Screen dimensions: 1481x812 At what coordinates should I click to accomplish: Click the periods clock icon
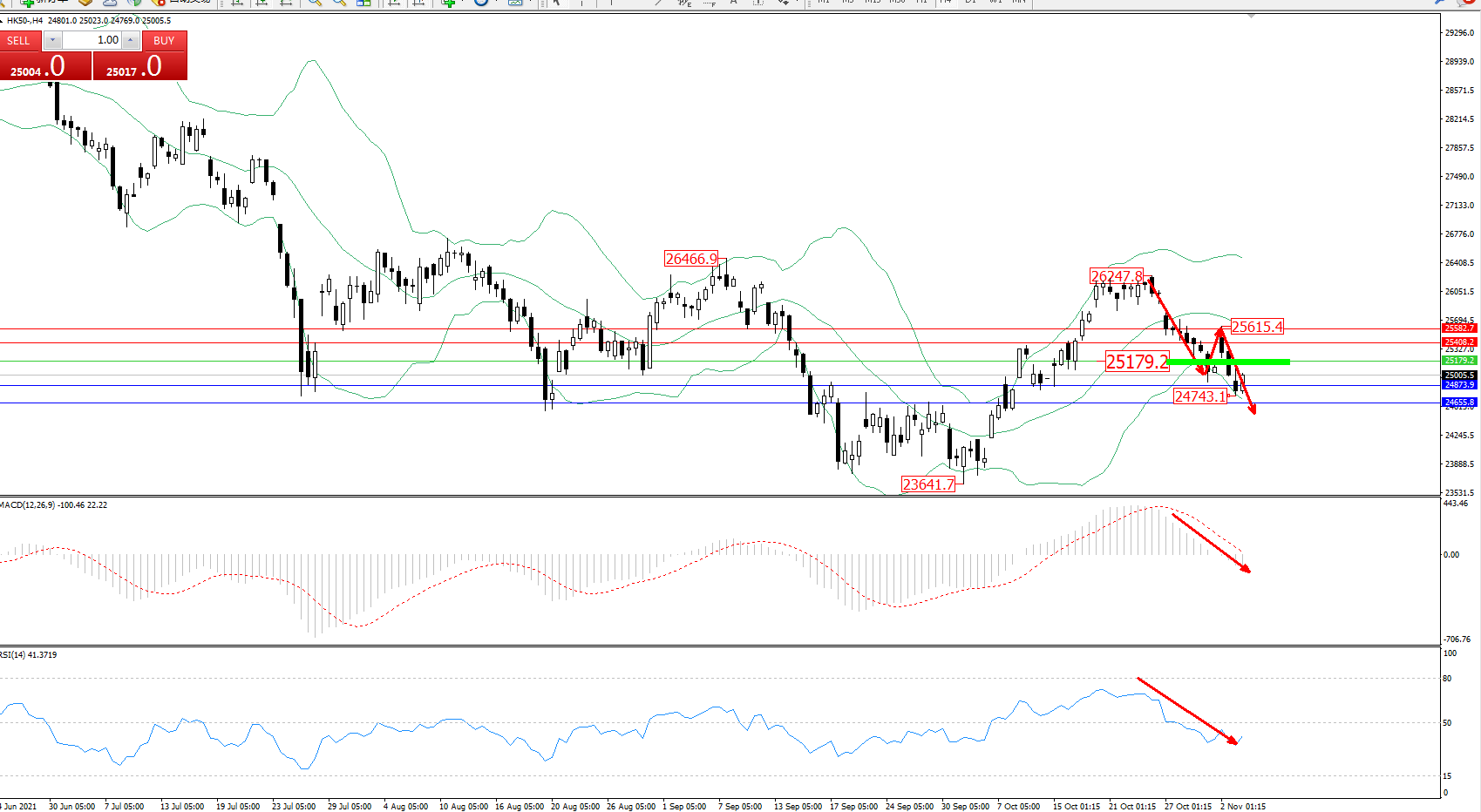(x=481, y=3)
